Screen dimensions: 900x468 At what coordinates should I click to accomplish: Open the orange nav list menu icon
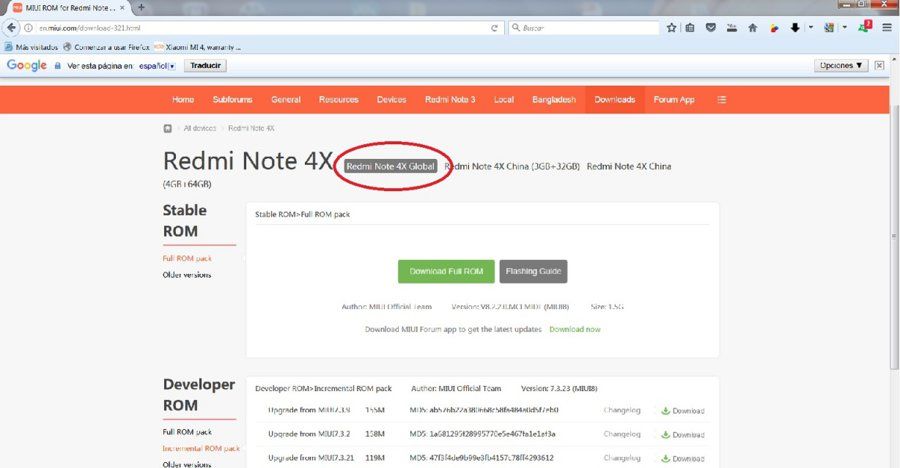722,99
